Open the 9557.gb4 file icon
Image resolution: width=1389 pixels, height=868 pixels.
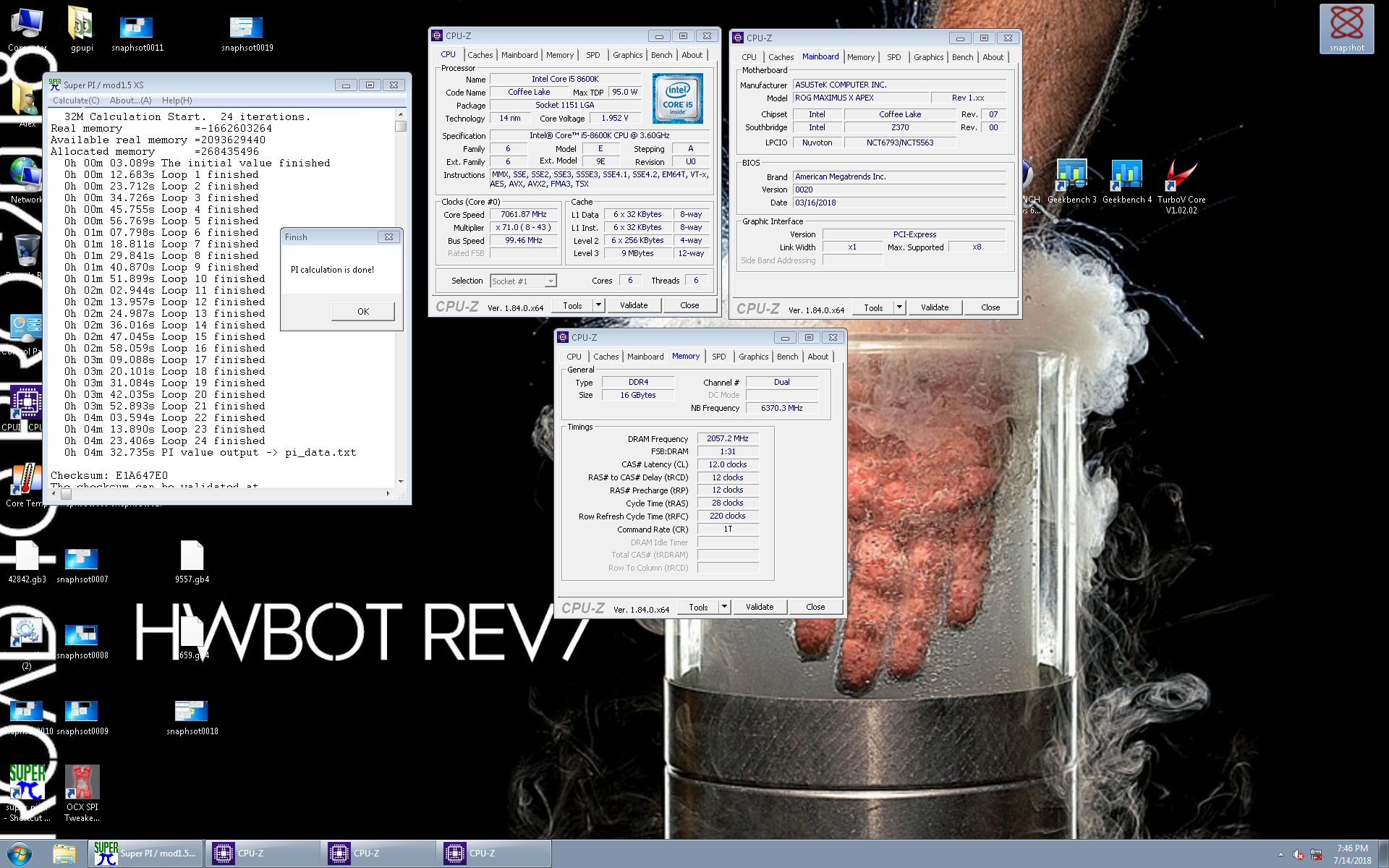coord(192,562)
